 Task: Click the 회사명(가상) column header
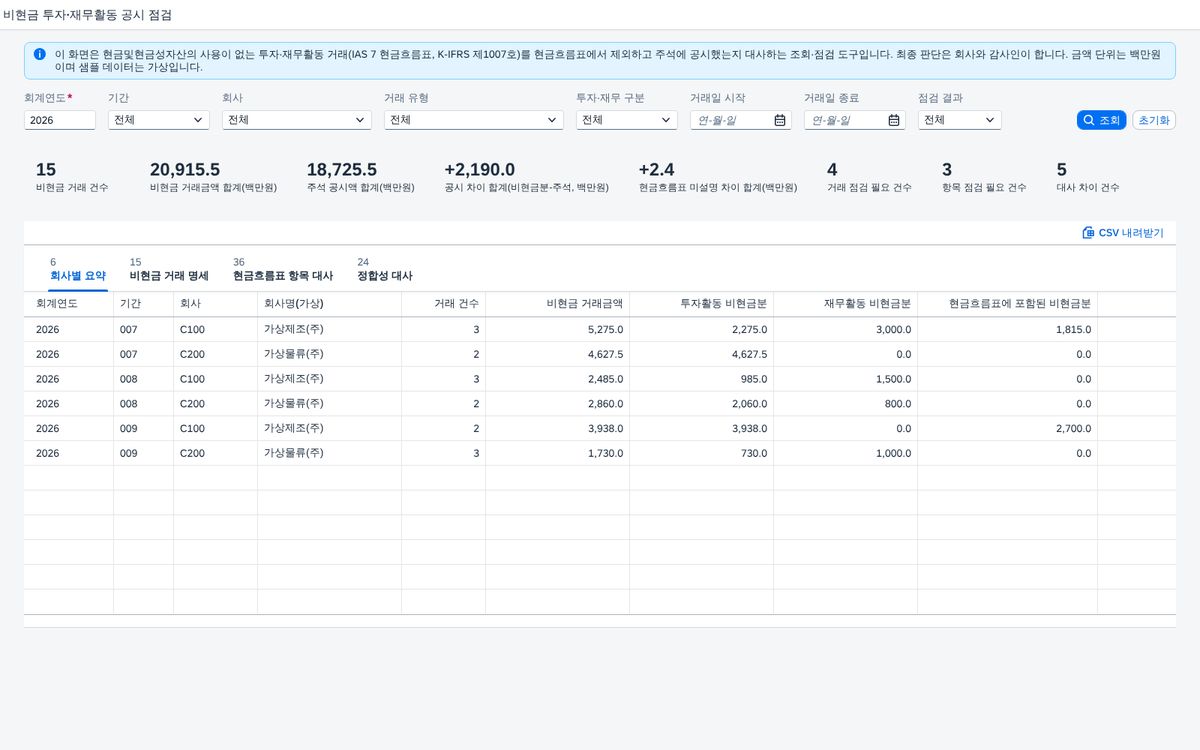point(330,304)
